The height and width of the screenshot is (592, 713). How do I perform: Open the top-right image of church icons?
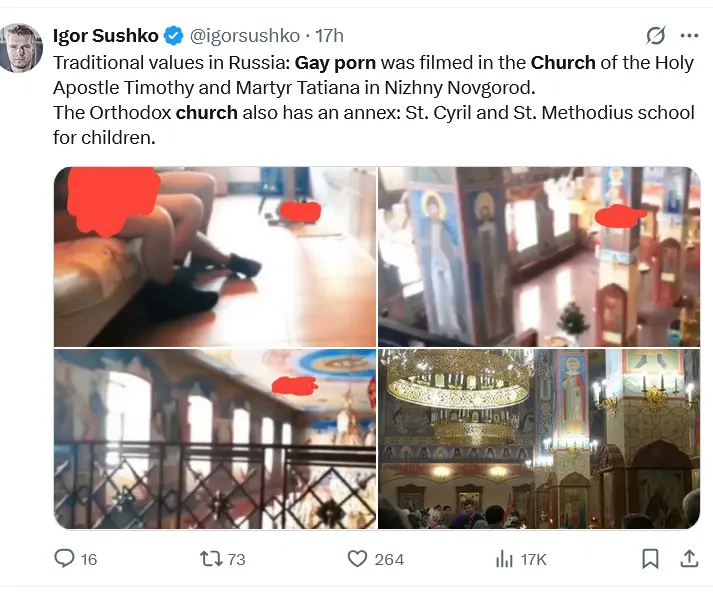tap(539, 257)
